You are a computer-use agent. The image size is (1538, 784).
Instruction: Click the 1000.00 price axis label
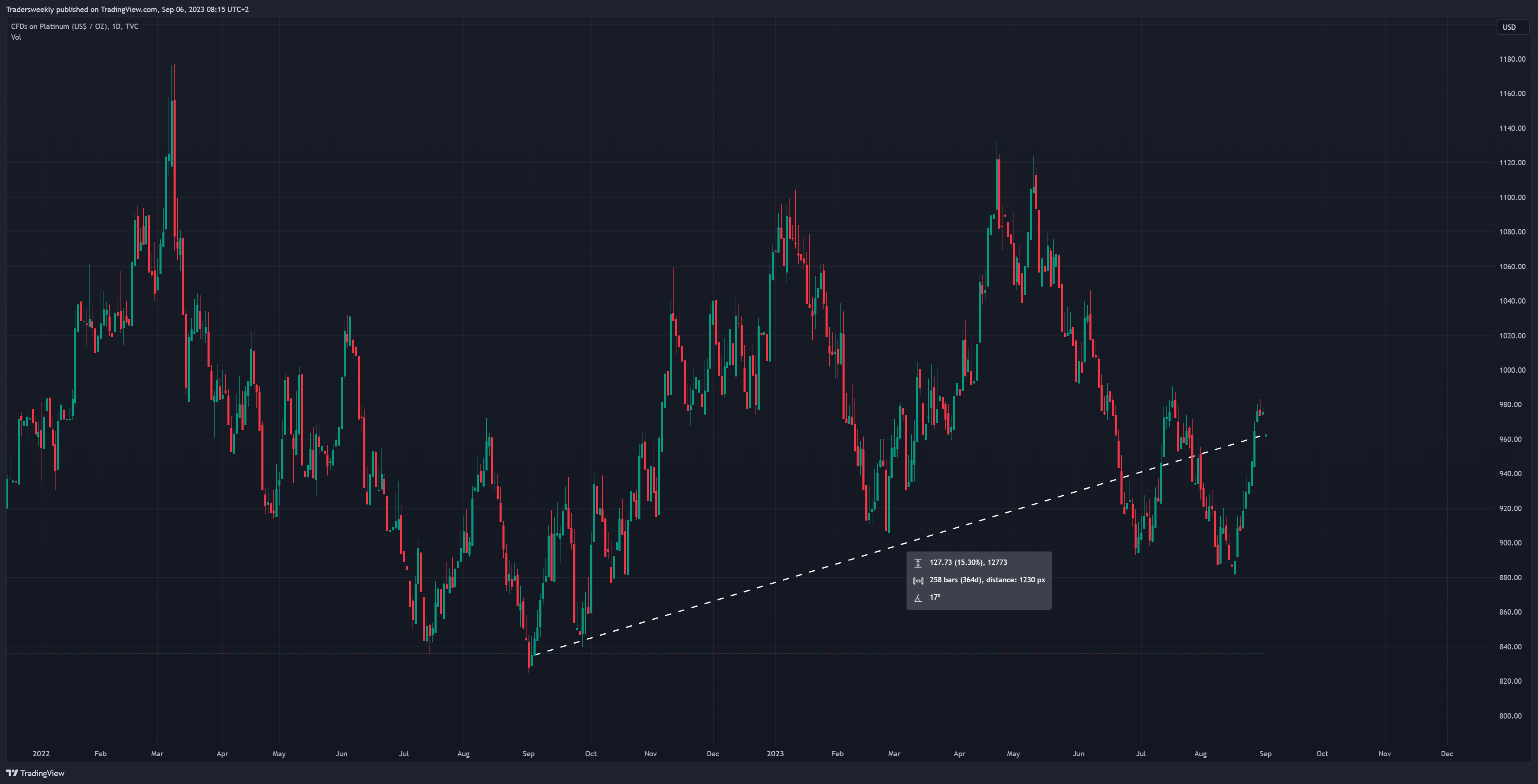point(1512,370)
